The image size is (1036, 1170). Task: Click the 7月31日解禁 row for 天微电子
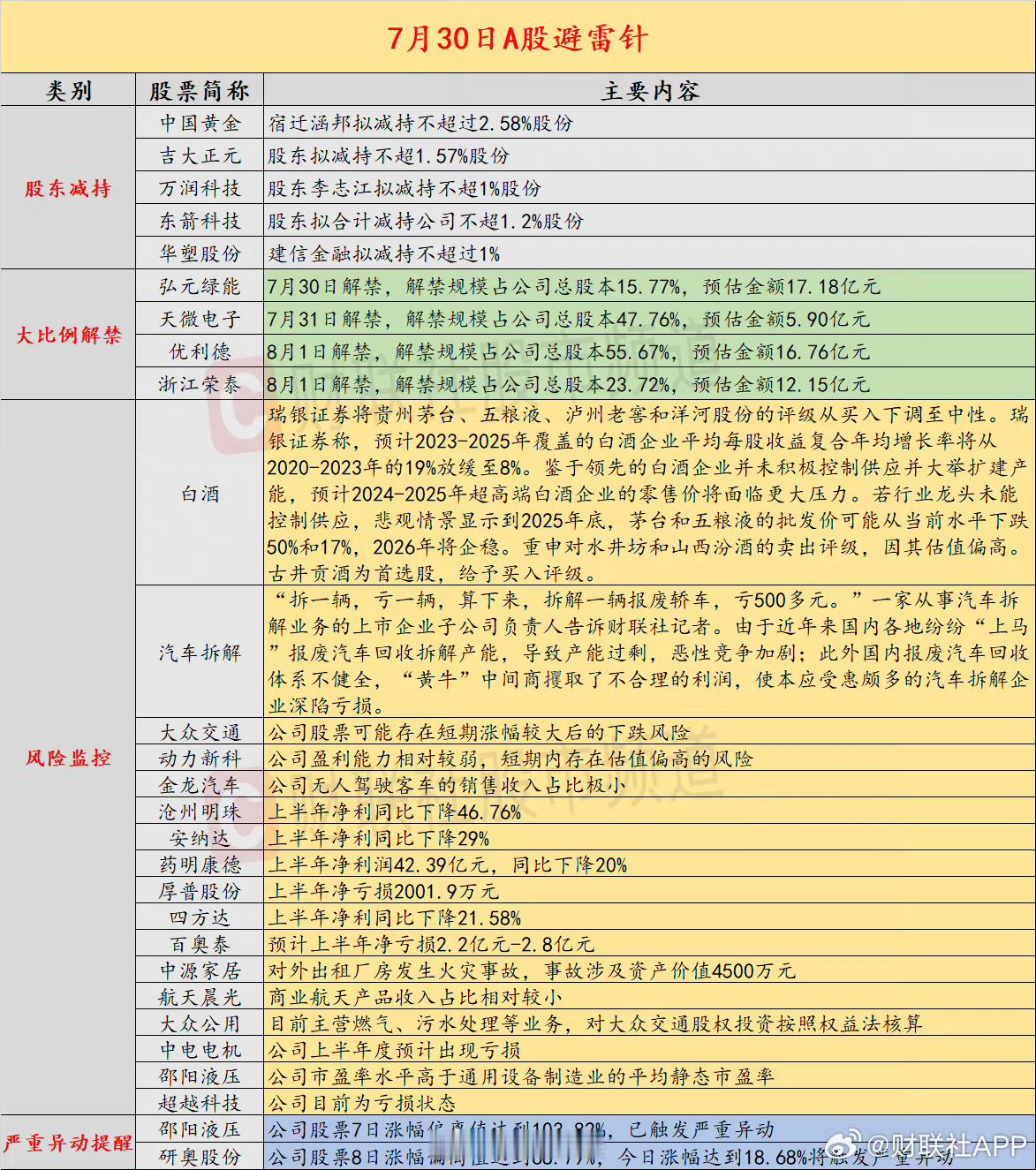coord(569,319)
